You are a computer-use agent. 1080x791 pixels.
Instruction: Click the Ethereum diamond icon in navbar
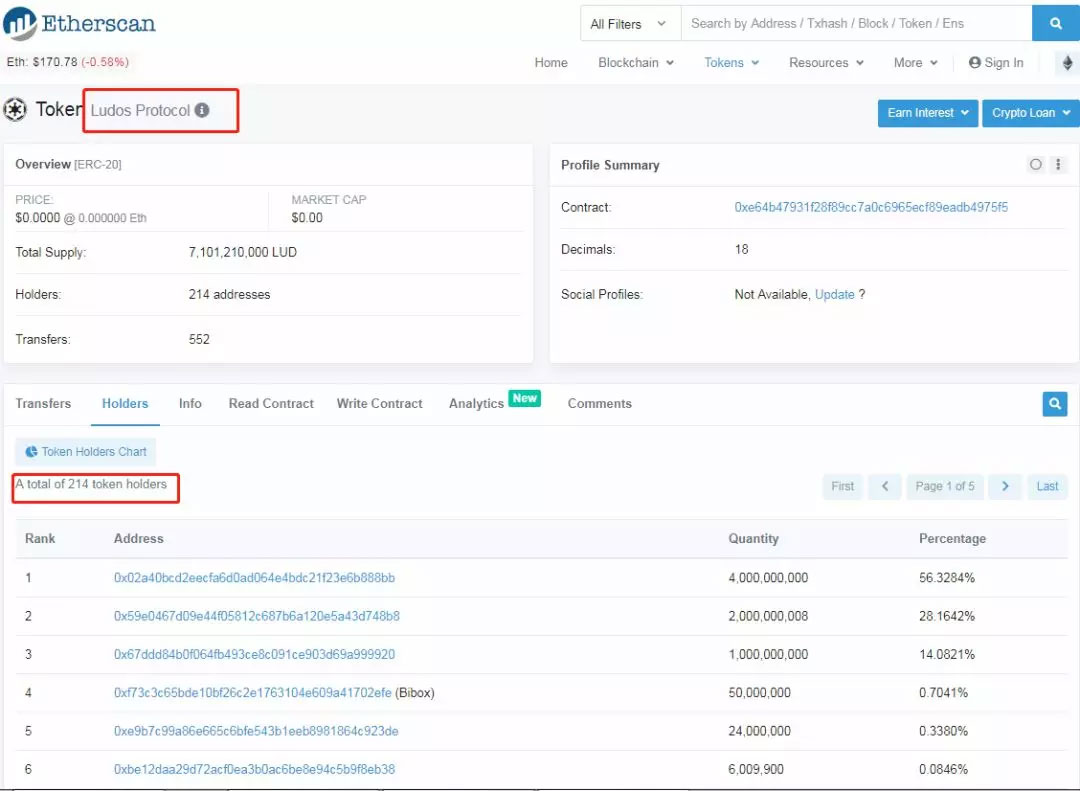coord(1068,63)
